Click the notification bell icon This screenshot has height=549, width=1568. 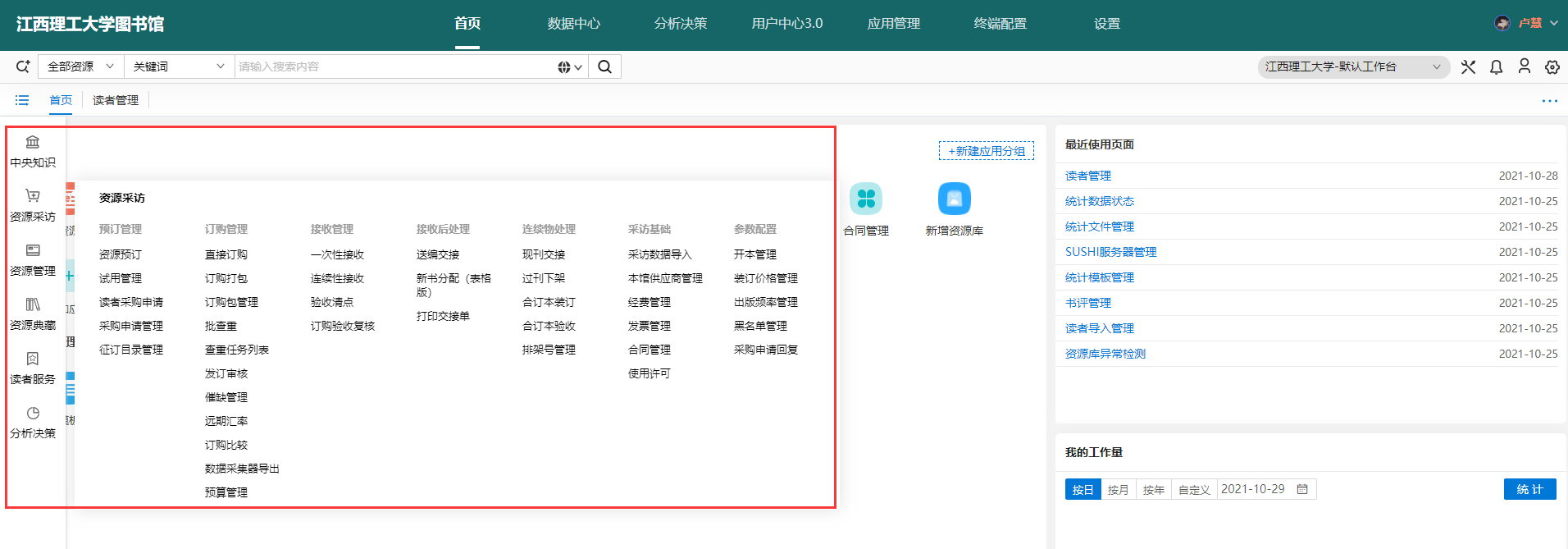1496,67
